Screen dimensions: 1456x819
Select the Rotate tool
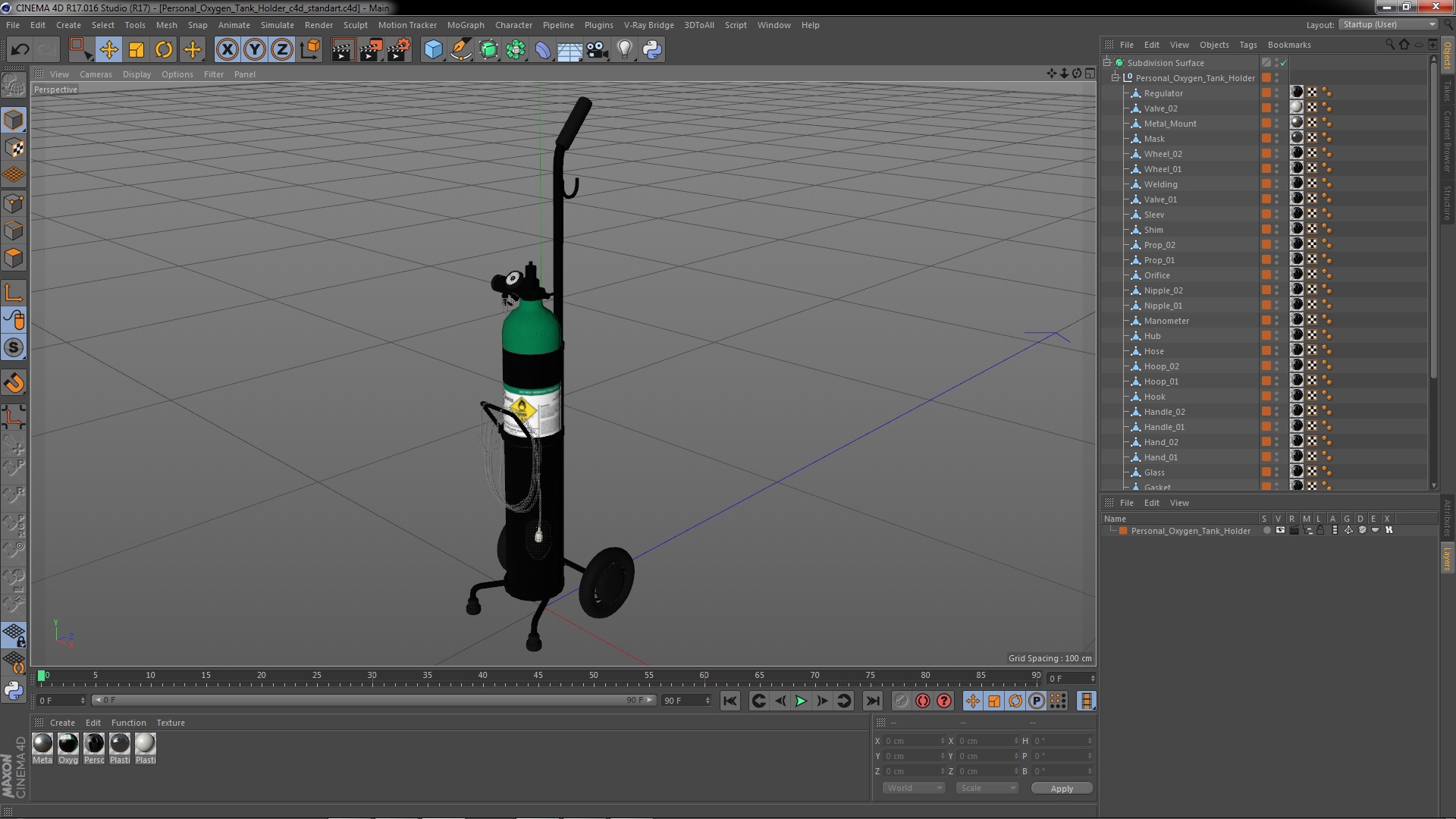pos(164,50)
